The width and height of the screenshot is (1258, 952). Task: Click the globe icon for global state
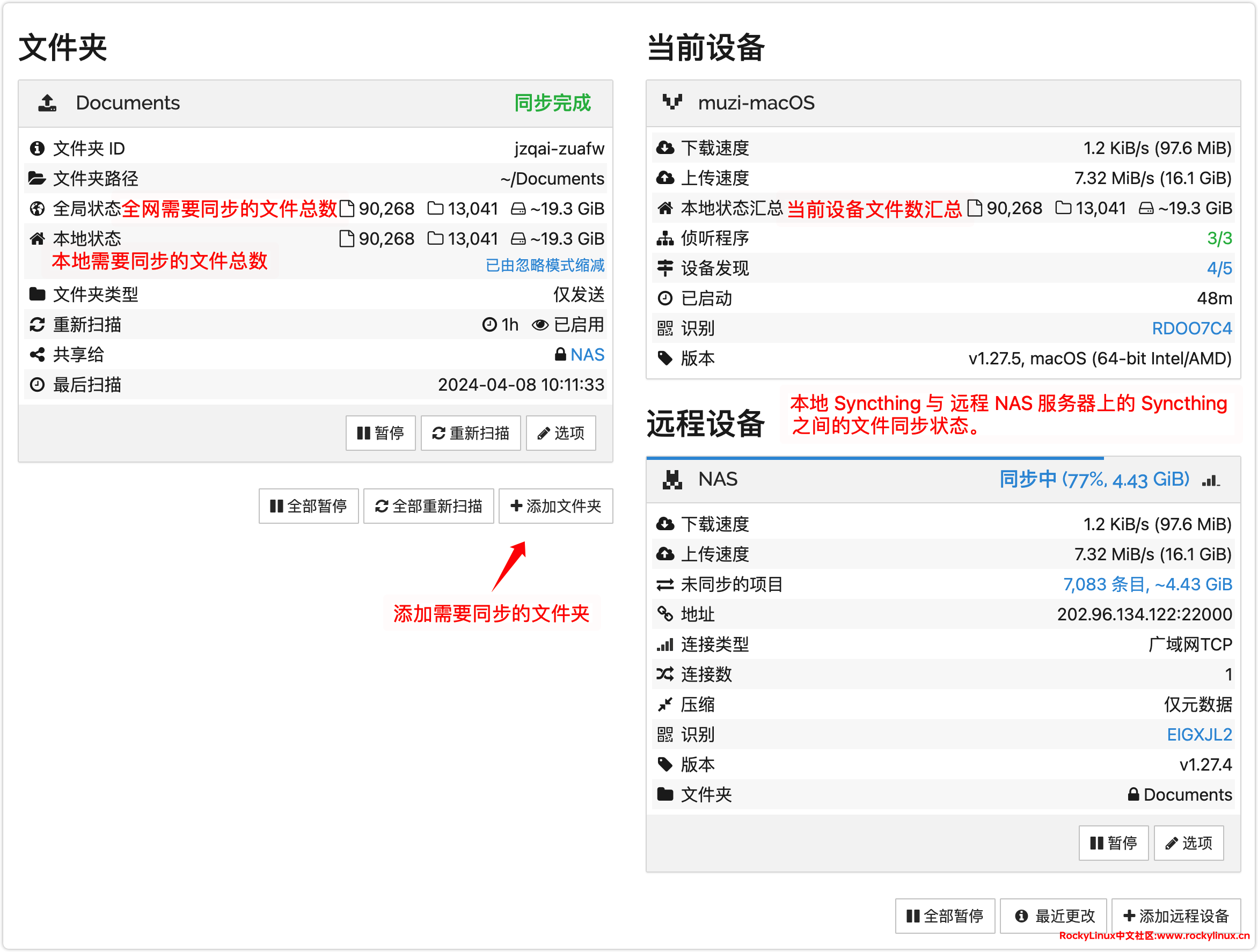[x=38, y=209]
